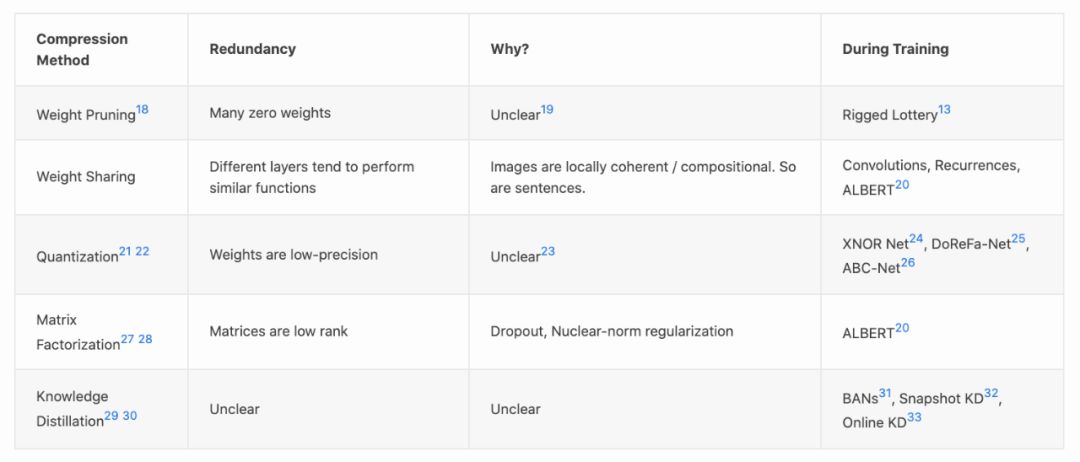
Task: Open footnote 20 in the Matrix Factorization row
Action: point(902,328)
